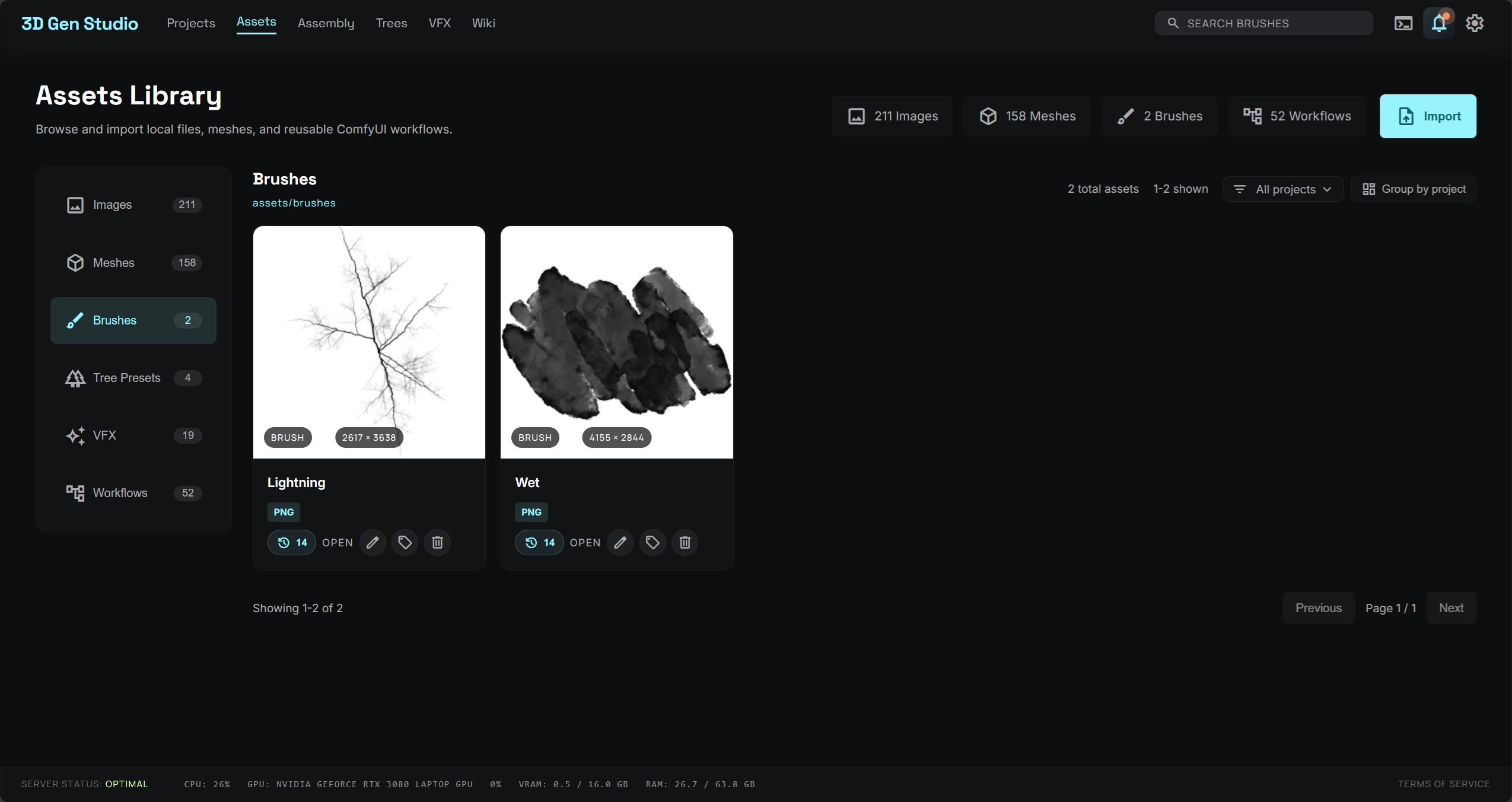
Task: Click the Meshes cube sidebar icon
Action: [75, 263]
